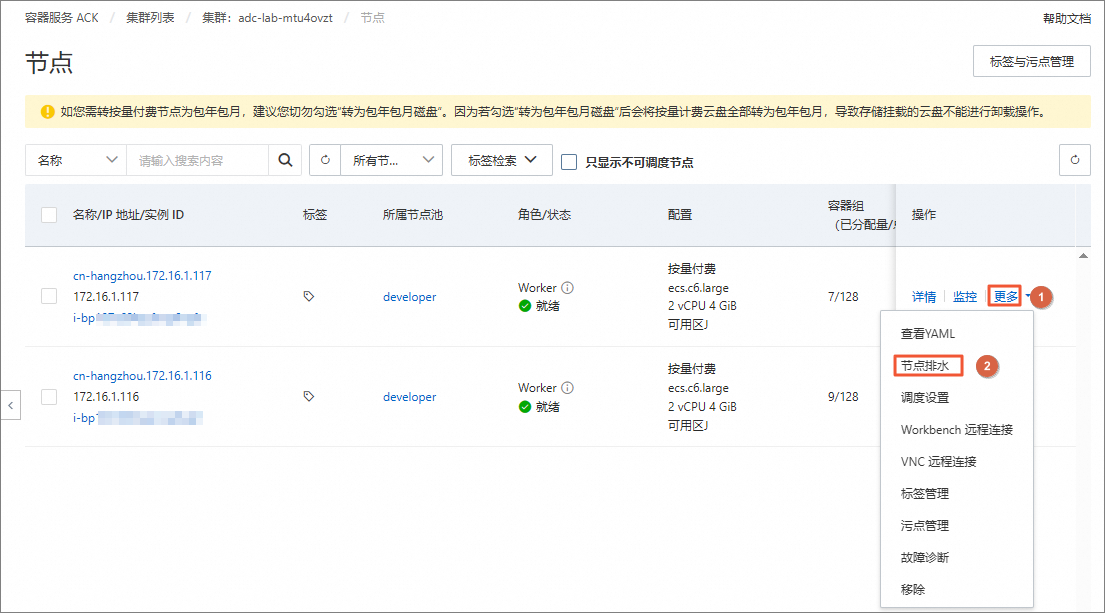Viewport: 1105px width, 613px height.
Task: Expand the collapsed left sidebar arrow
Action: [11, 405]
